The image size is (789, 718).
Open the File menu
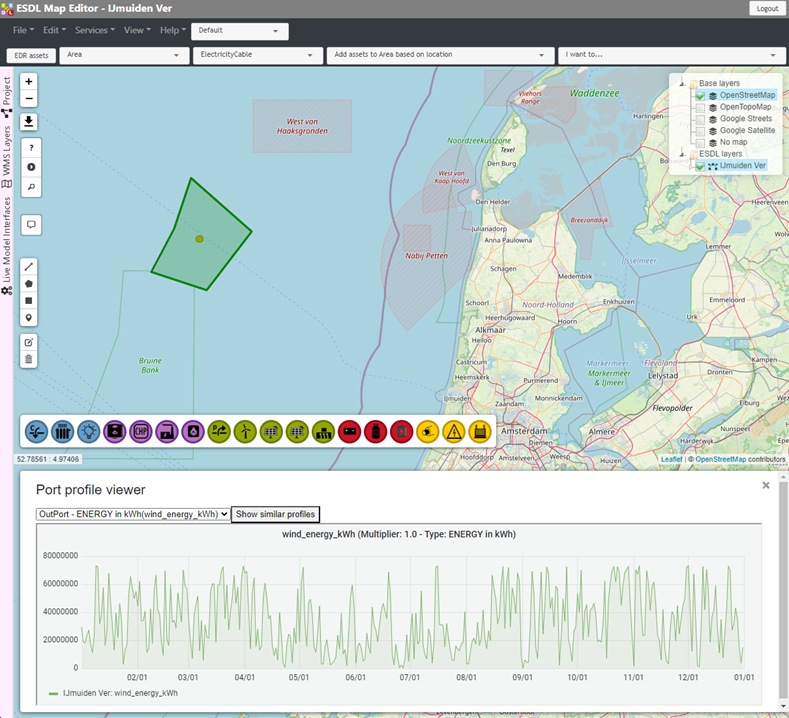(23, 31)
